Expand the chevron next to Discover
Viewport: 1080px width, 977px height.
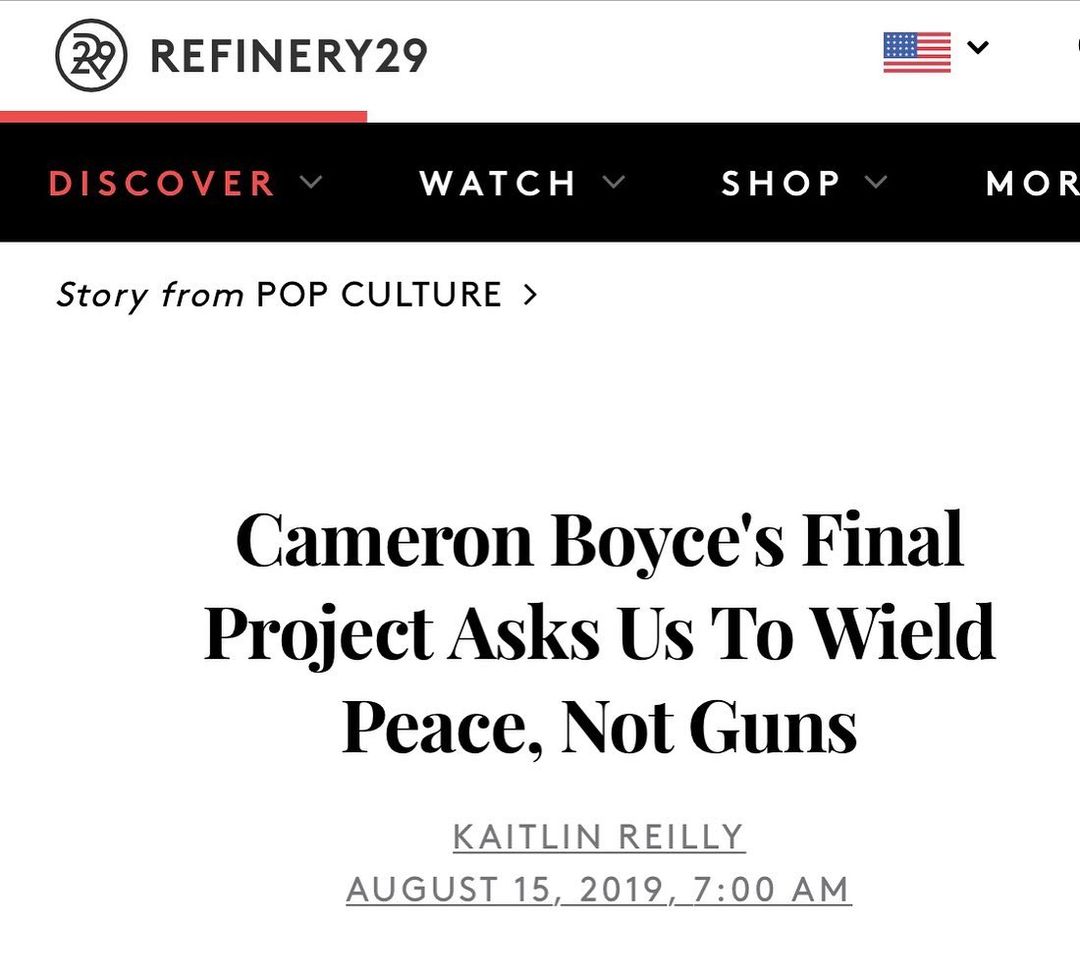[x=311, y=182]
